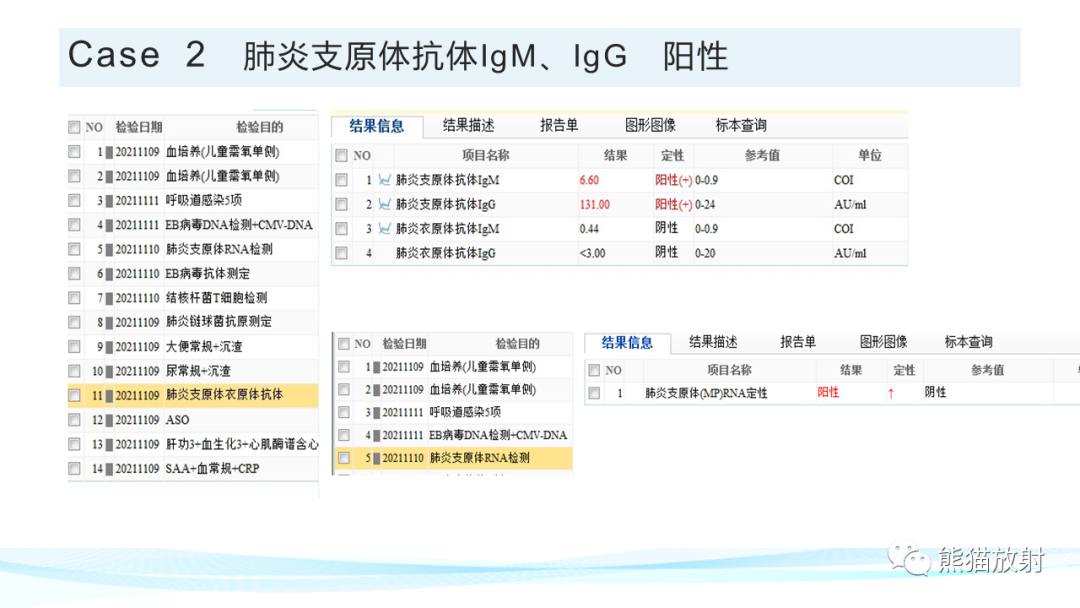Select the lower 结果信息 tab
1080x608 pixels.
pos(627,342)
